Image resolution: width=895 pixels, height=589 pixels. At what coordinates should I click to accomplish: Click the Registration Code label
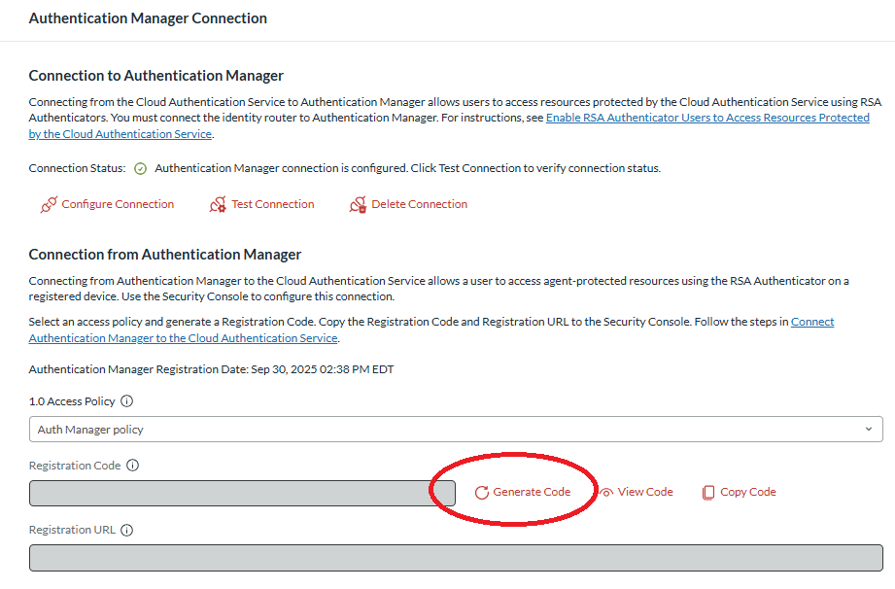pyautogui.click(x=75, y=466)
